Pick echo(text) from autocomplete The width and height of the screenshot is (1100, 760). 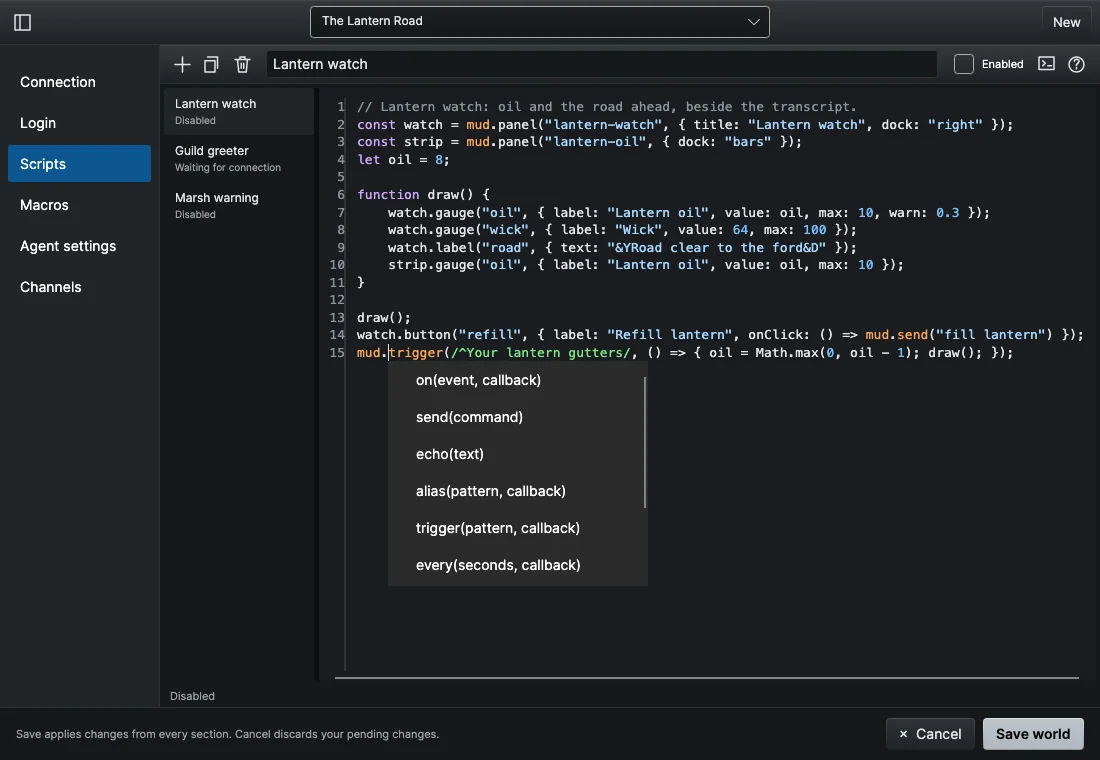point(517,454)
